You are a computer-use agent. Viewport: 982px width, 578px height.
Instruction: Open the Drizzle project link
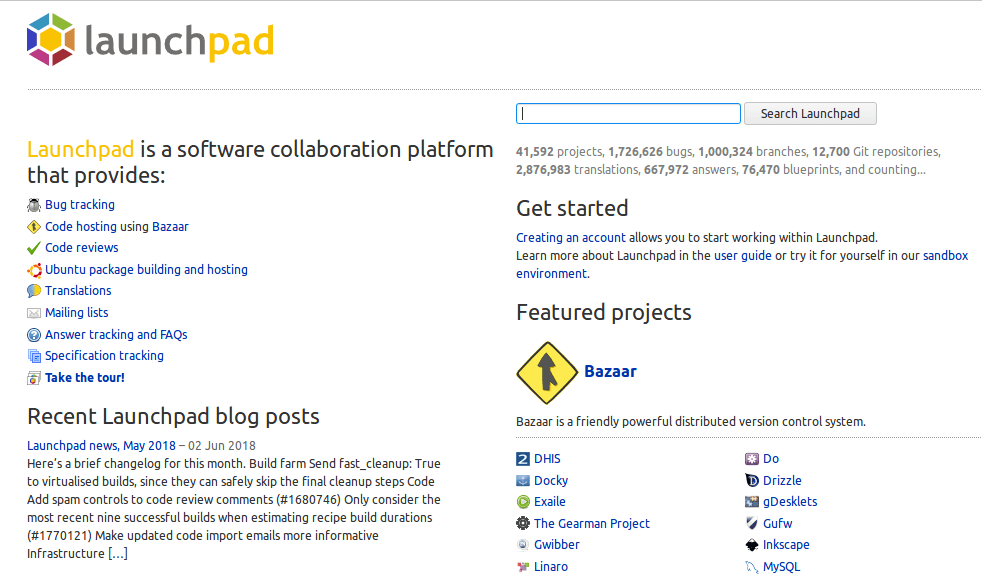[782, 481]
